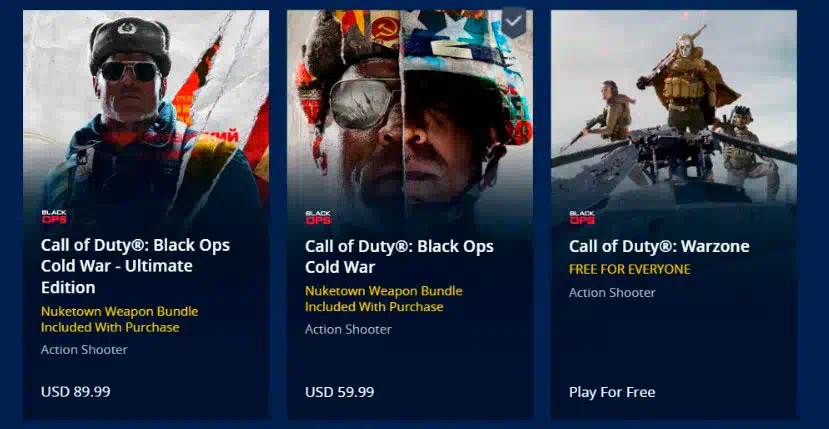Open Call of Duty: Black Ops Cold War title
Image resolution: width=829 pixels, height=429 pixels.
pyautogui.click(x=399, y=257)
